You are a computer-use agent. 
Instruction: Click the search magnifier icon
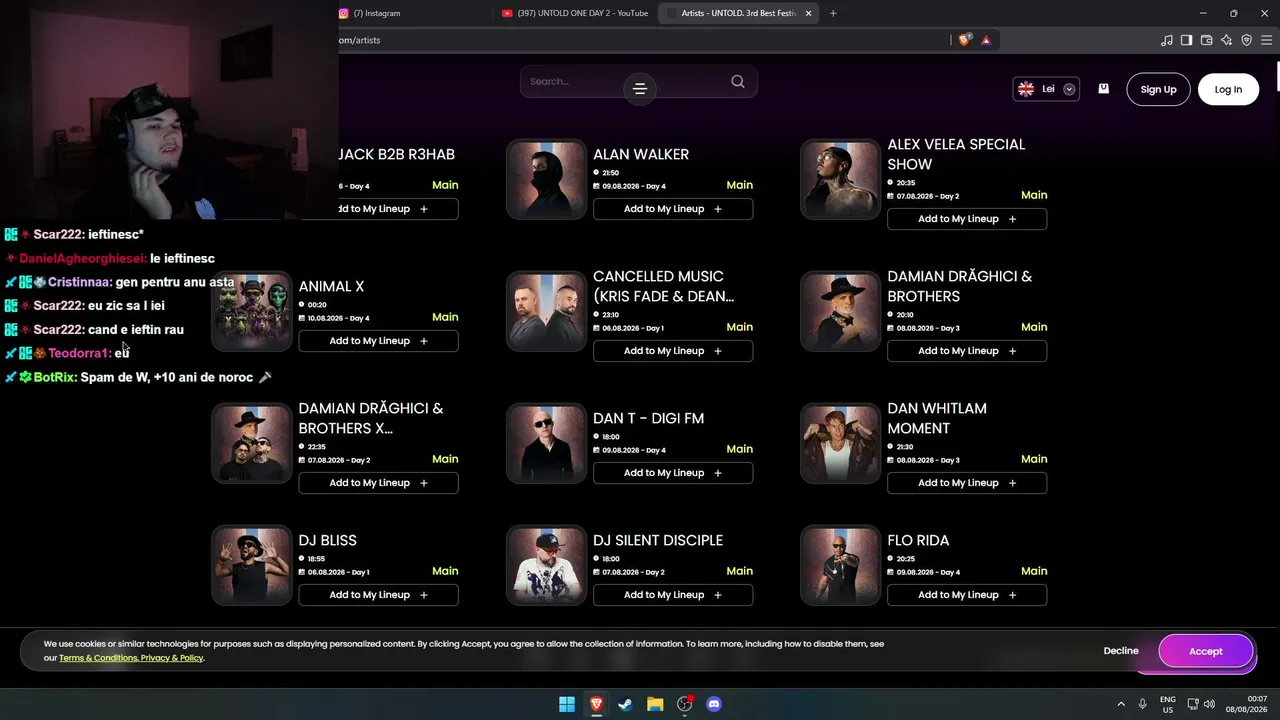coord(738,82)
